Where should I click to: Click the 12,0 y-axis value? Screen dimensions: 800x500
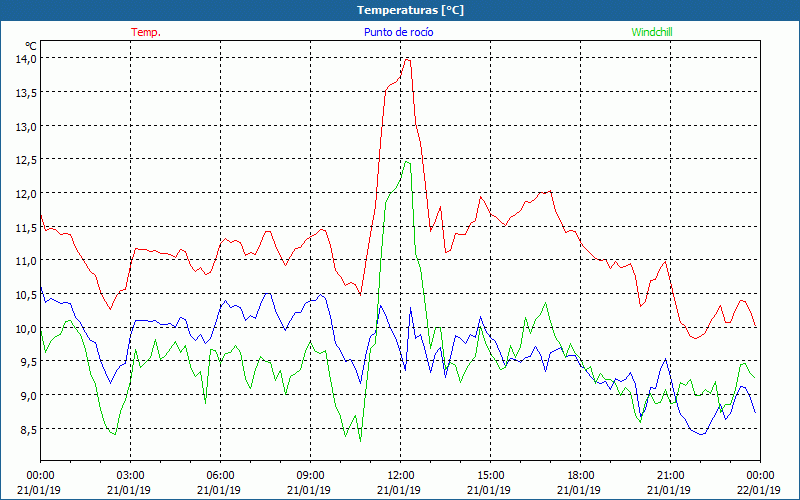coord(26,193)
